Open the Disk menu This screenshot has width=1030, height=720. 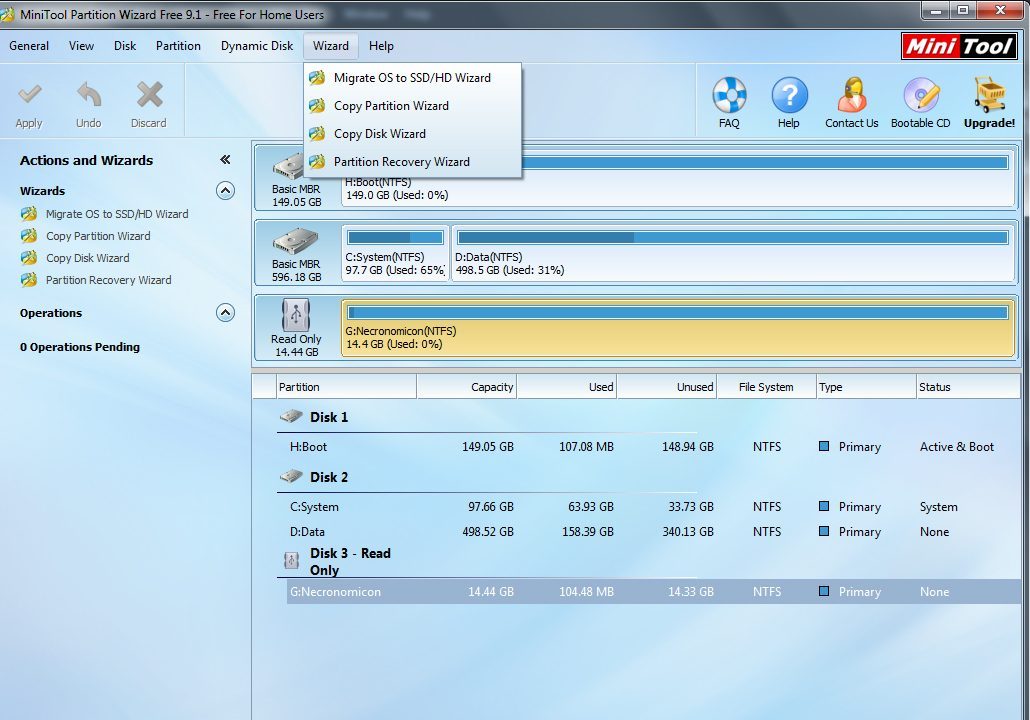tap(125, 46)
